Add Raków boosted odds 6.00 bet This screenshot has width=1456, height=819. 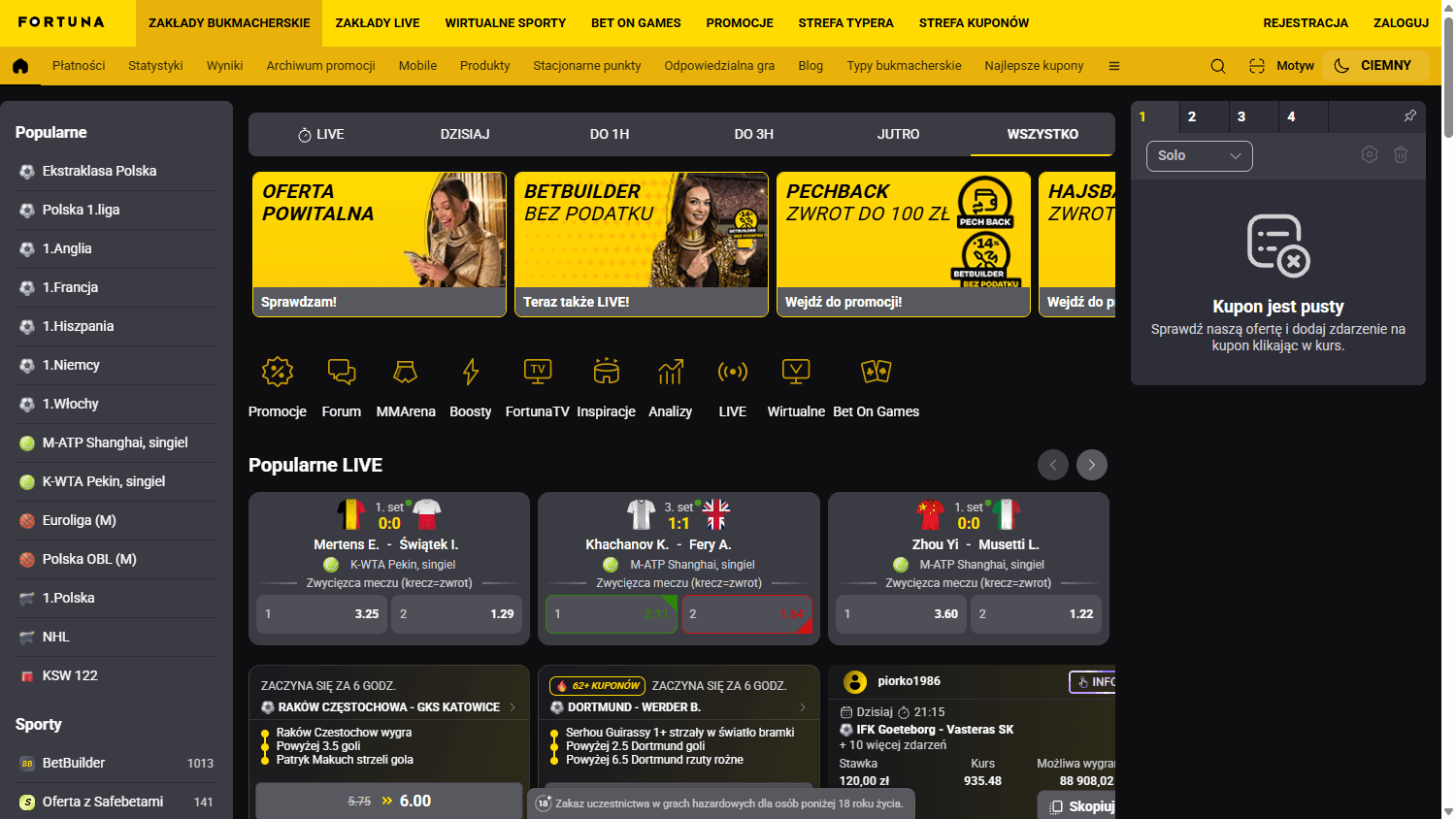(389, 801)
